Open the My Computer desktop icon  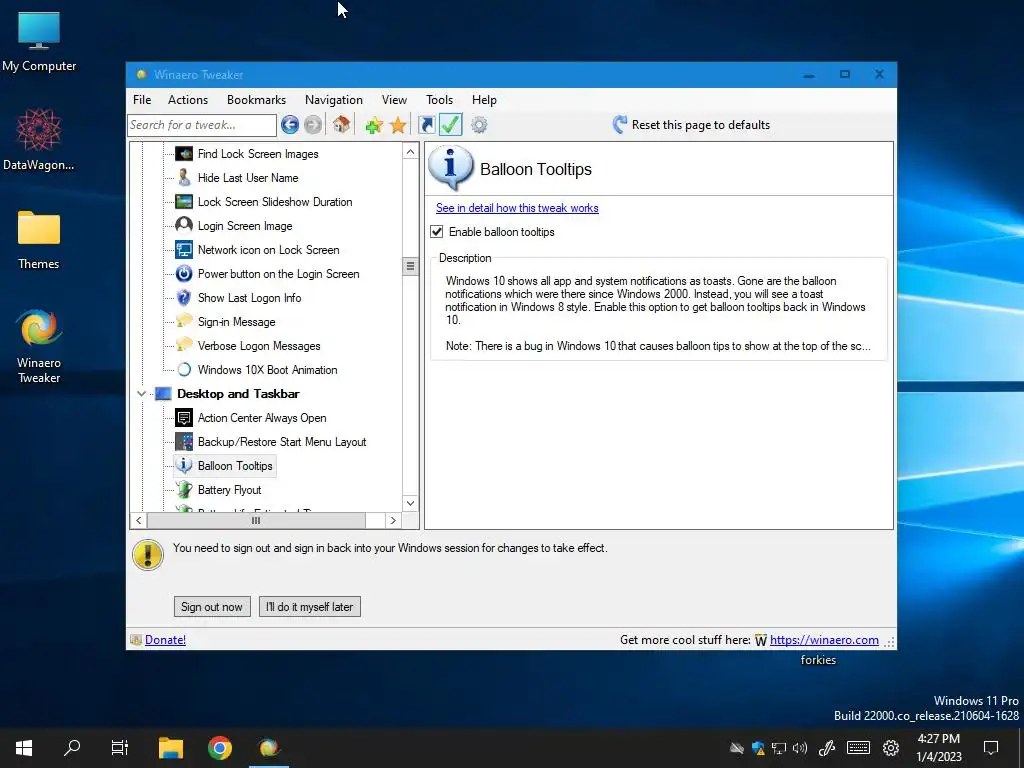pyautogui.click(x=39, y=42)
